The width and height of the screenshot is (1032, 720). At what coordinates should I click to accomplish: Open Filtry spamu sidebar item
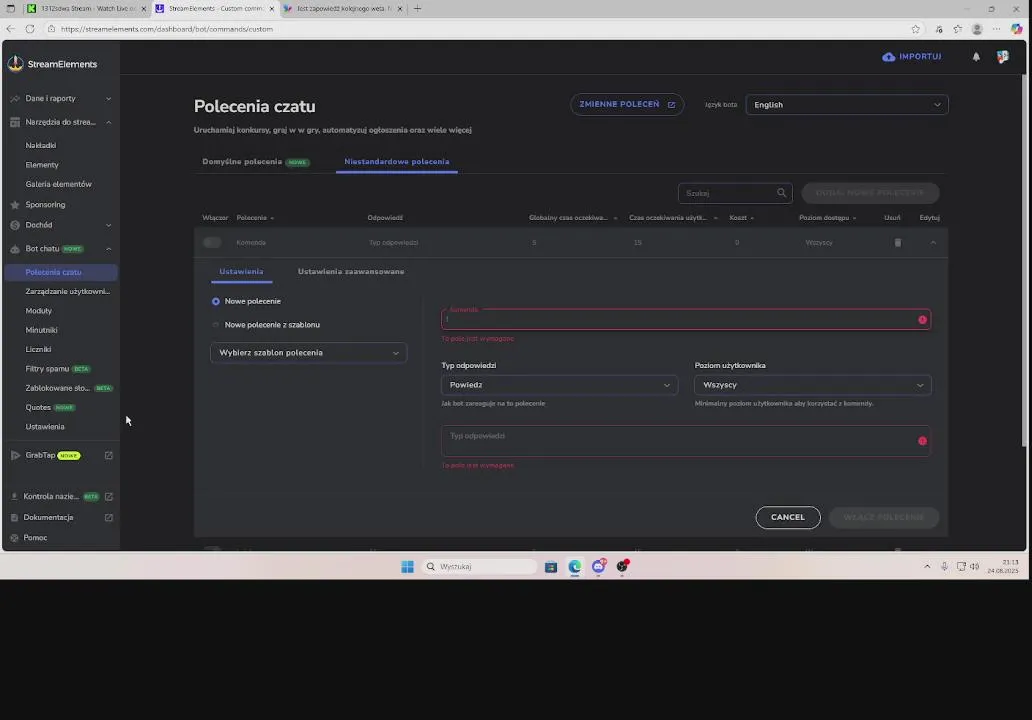point(58,369)
